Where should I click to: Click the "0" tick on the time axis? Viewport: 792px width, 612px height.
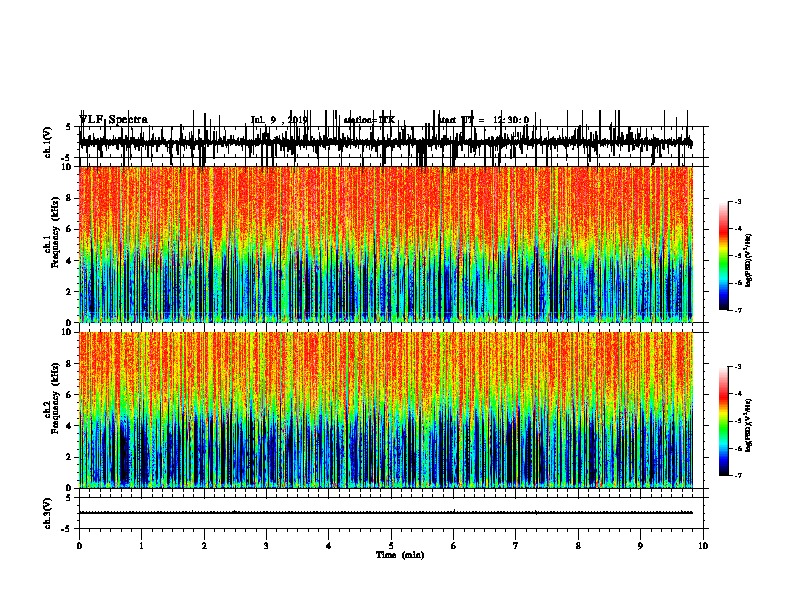[79, 546]
